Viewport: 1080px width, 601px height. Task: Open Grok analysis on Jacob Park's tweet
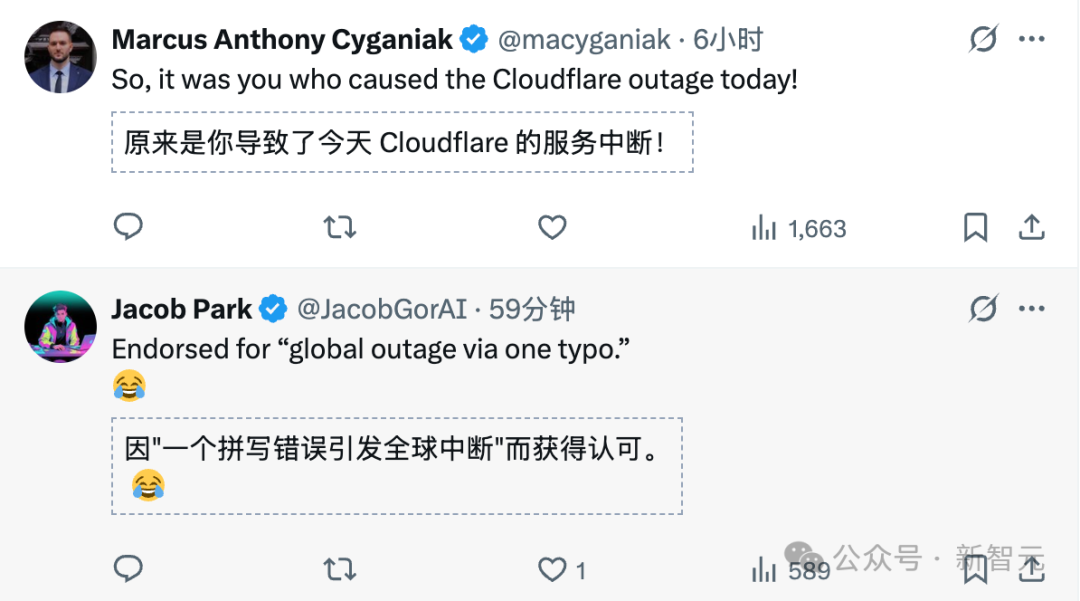pos(984,308)
